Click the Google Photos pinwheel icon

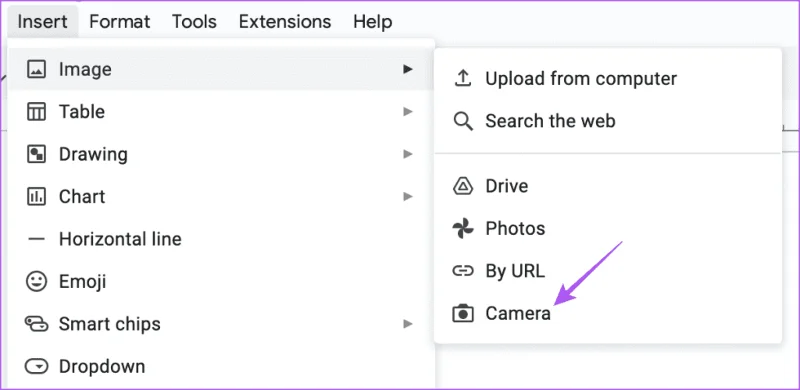(463, 228)
